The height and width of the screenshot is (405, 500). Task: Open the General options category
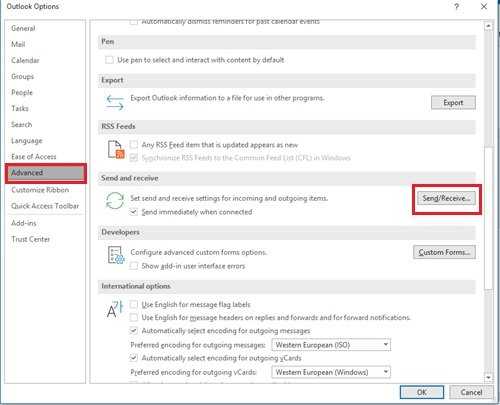[23, 28]
